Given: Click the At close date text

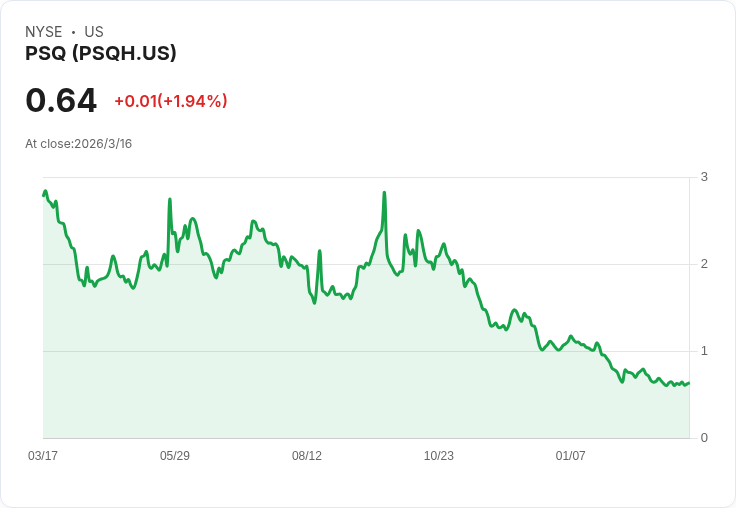Looking at the screenshot, I should 79,144.
